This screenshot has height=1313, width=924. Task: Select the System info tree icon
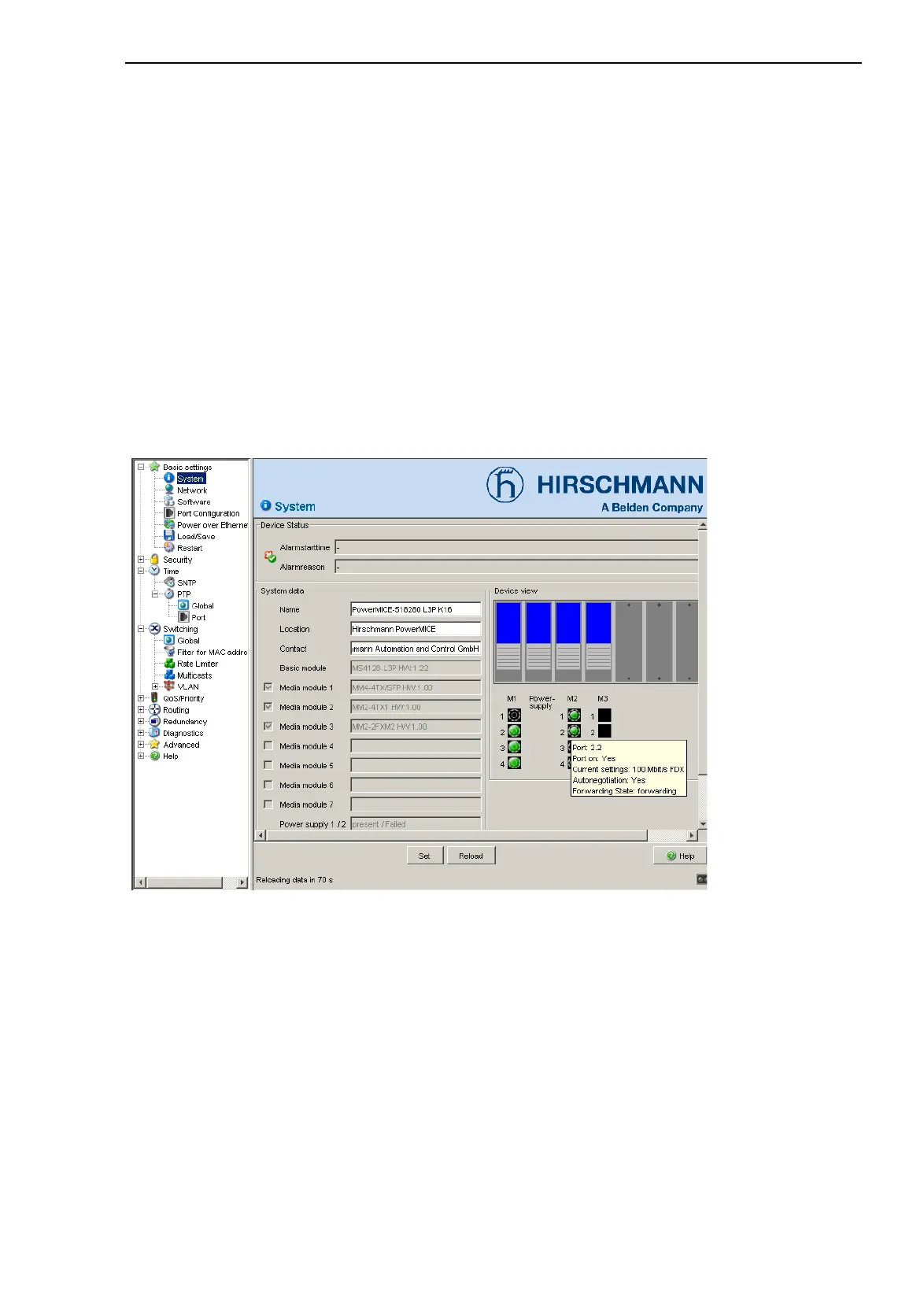point(168,478)
